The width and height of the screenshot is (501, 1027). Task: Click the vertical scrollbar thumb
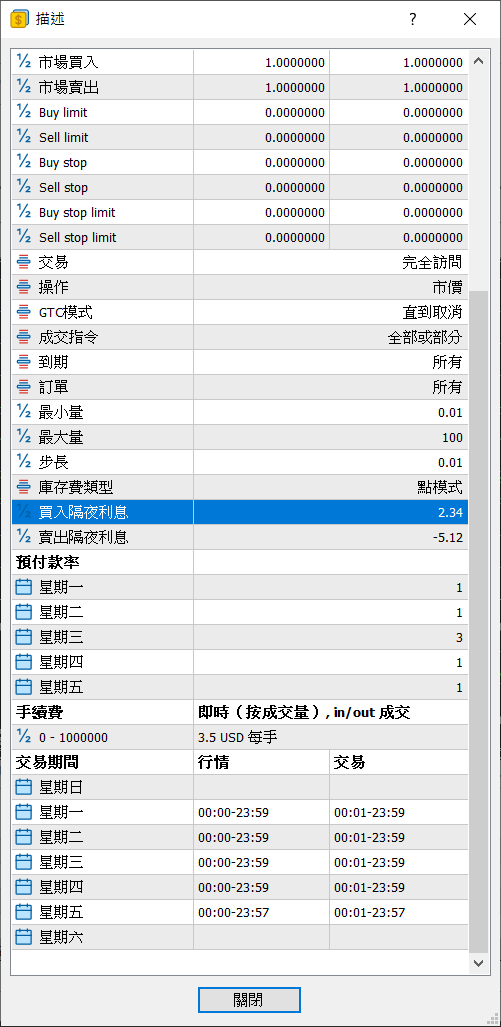click(479, 622)
